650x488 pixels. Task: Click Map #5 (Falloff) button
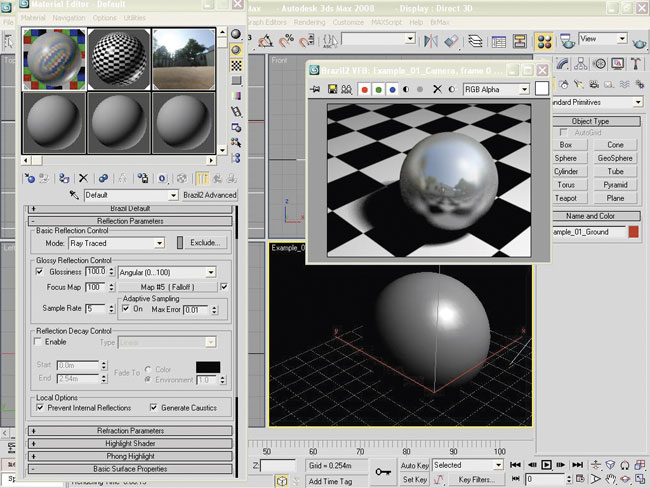point(167,287)
